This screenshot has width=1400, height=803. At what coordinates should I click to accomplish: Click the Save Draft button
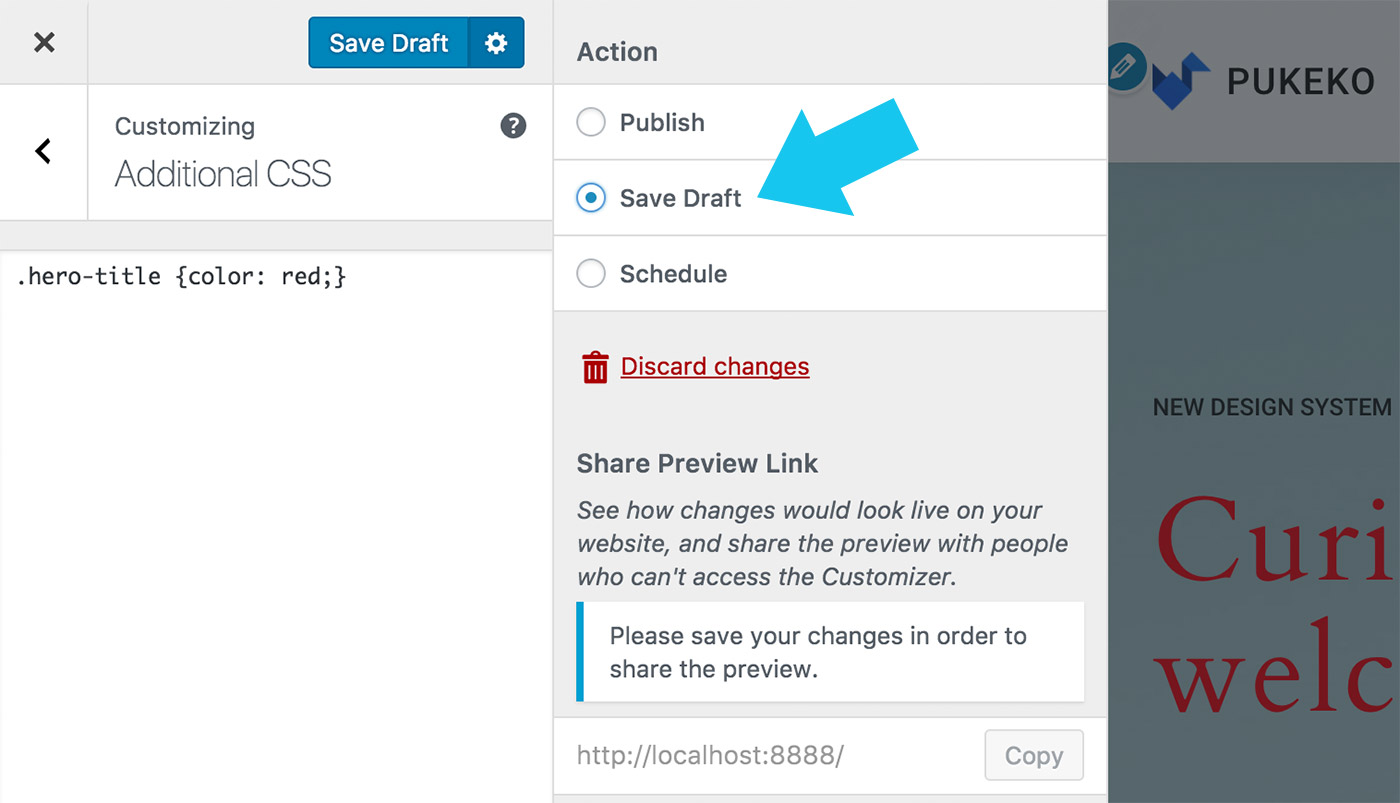pyautogui.click(x=389, y=43)
